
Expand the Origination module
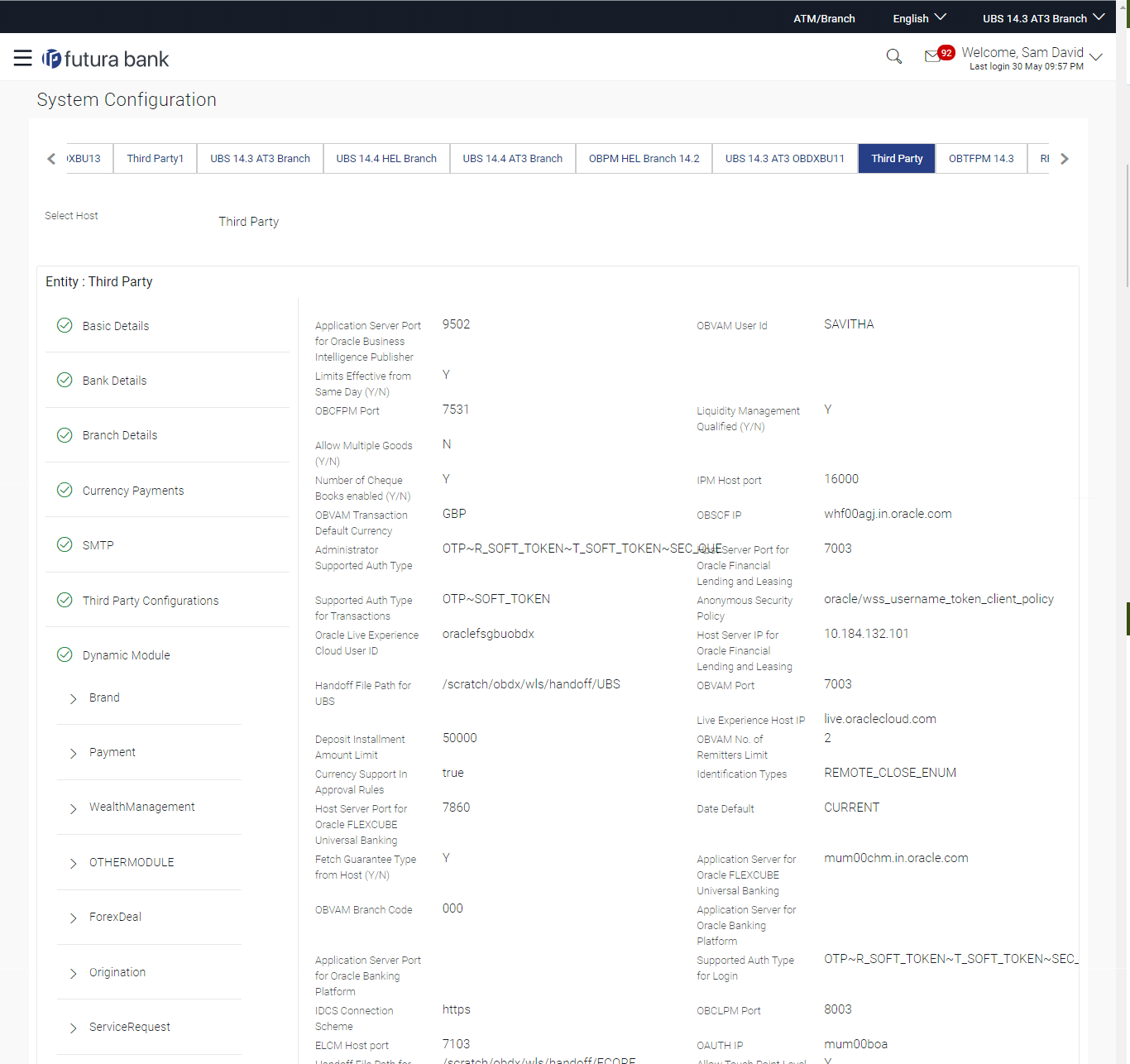pyautogui.click(x=73, y=973)
